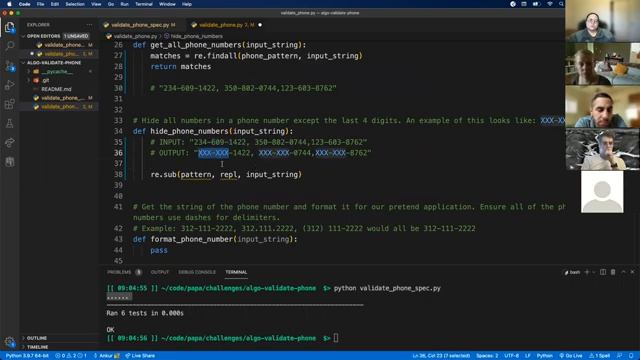
Task: Click the 1 UNSAVED badge in Open Editors
Action: 76,36
